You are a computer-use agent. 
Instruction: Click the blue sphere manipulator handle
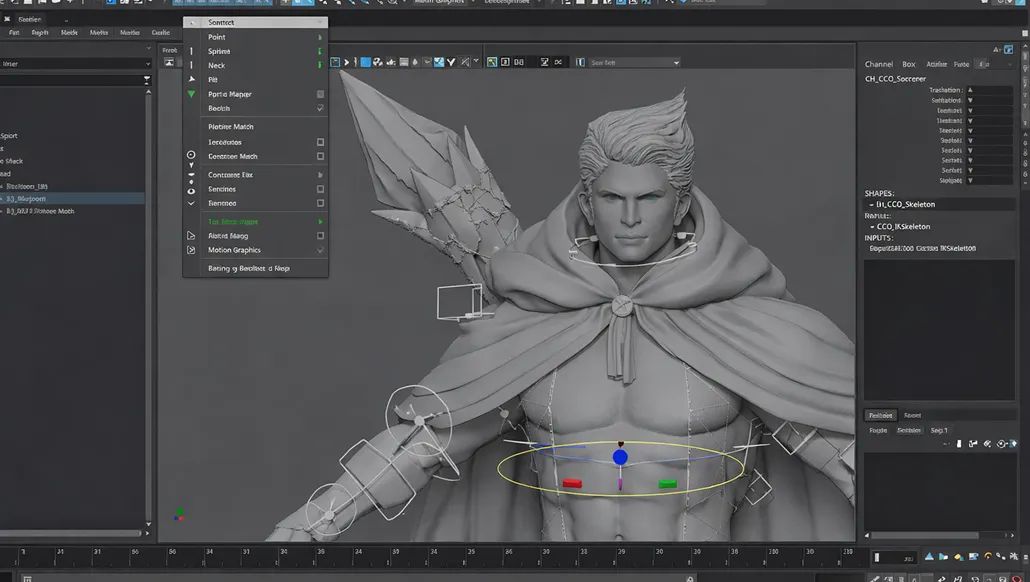620,457
